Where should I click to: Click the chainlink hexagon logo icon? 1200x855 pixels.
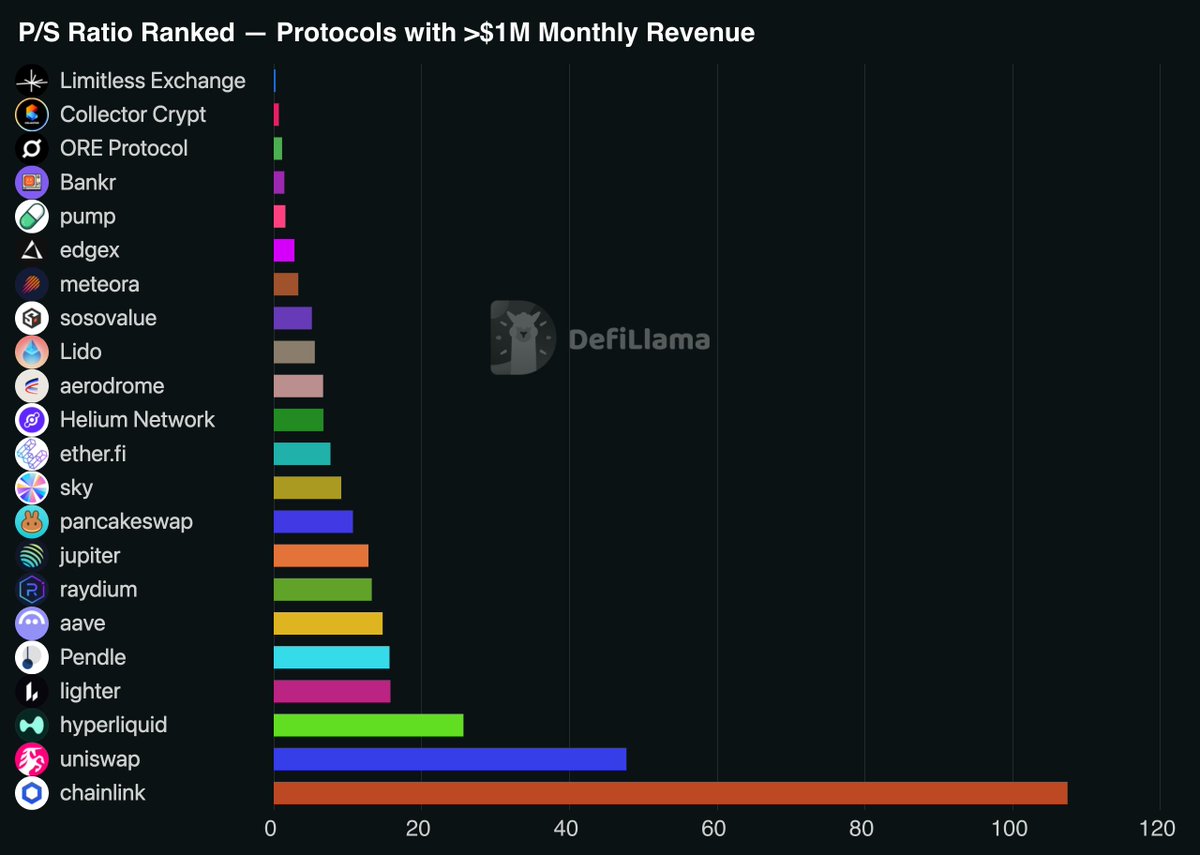point(32,793)
